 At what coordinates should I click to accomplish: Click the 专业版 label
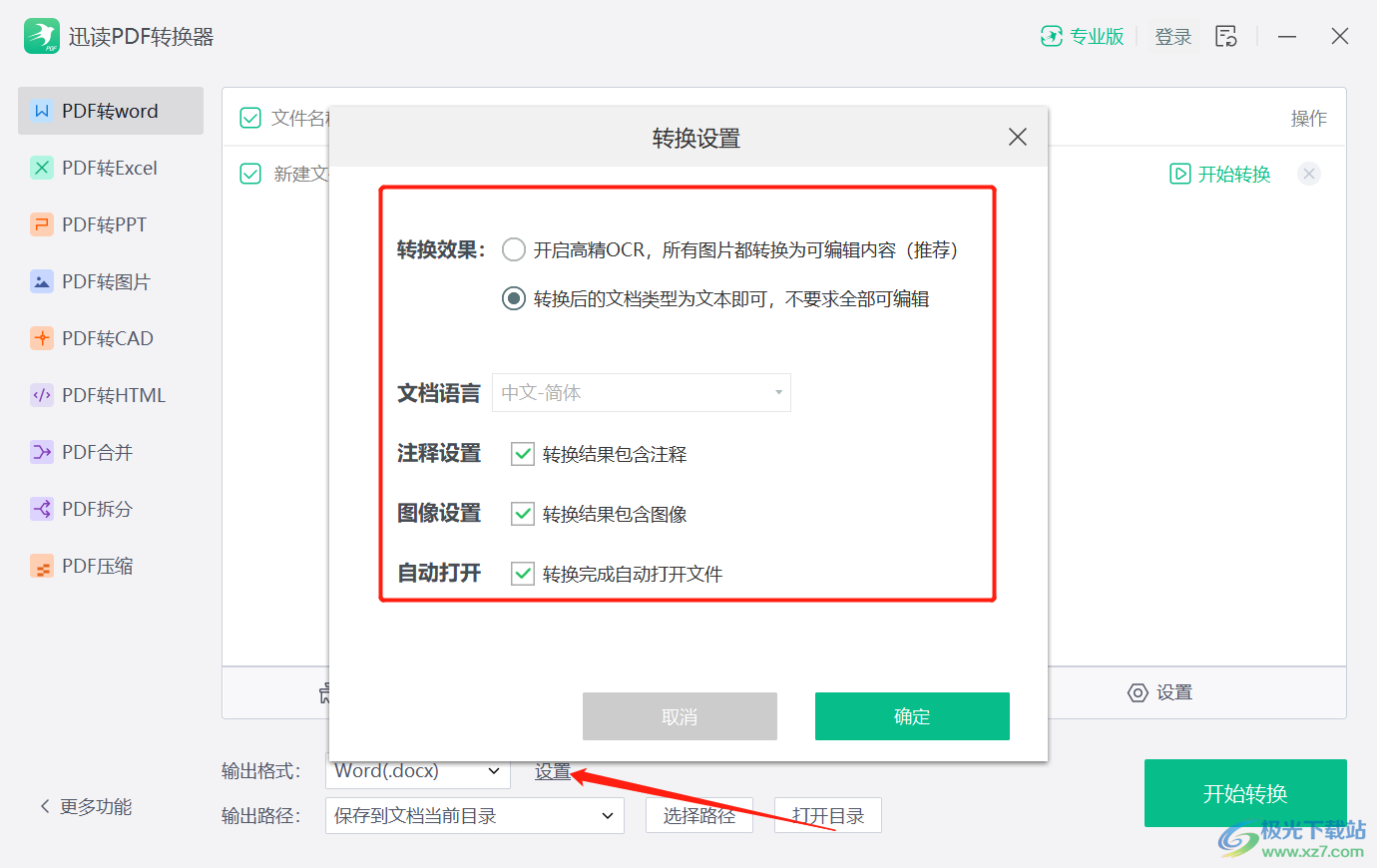[x=1097, y=37]
